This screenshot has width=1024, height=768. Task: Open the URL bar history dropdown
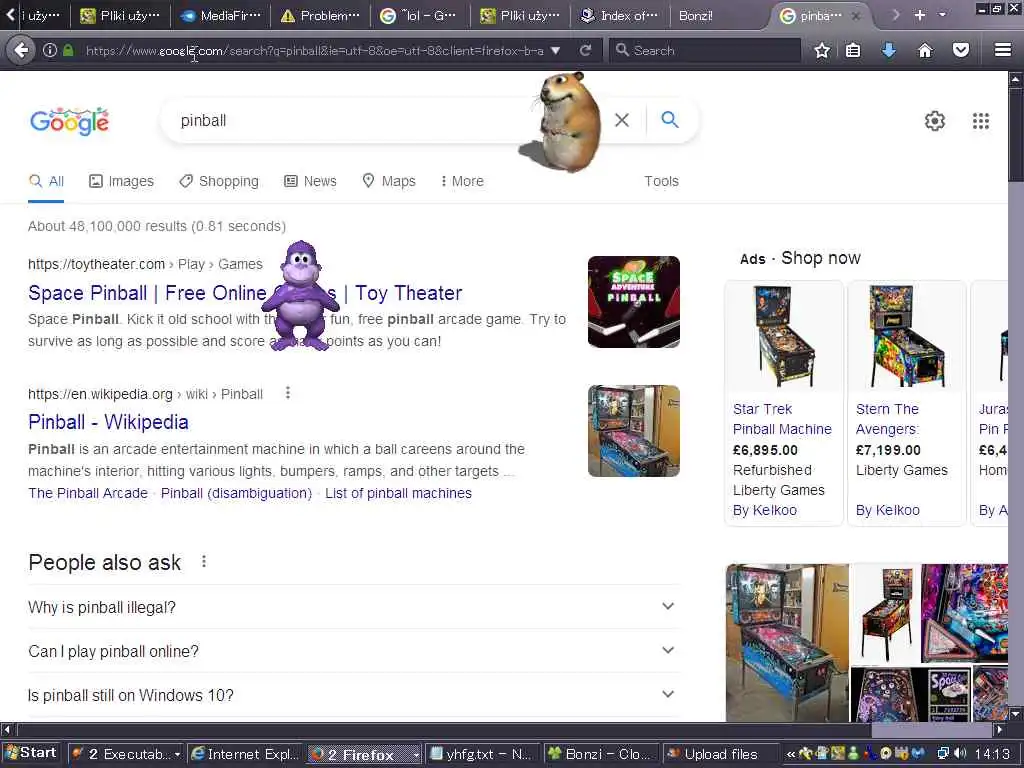pos(555,50)
